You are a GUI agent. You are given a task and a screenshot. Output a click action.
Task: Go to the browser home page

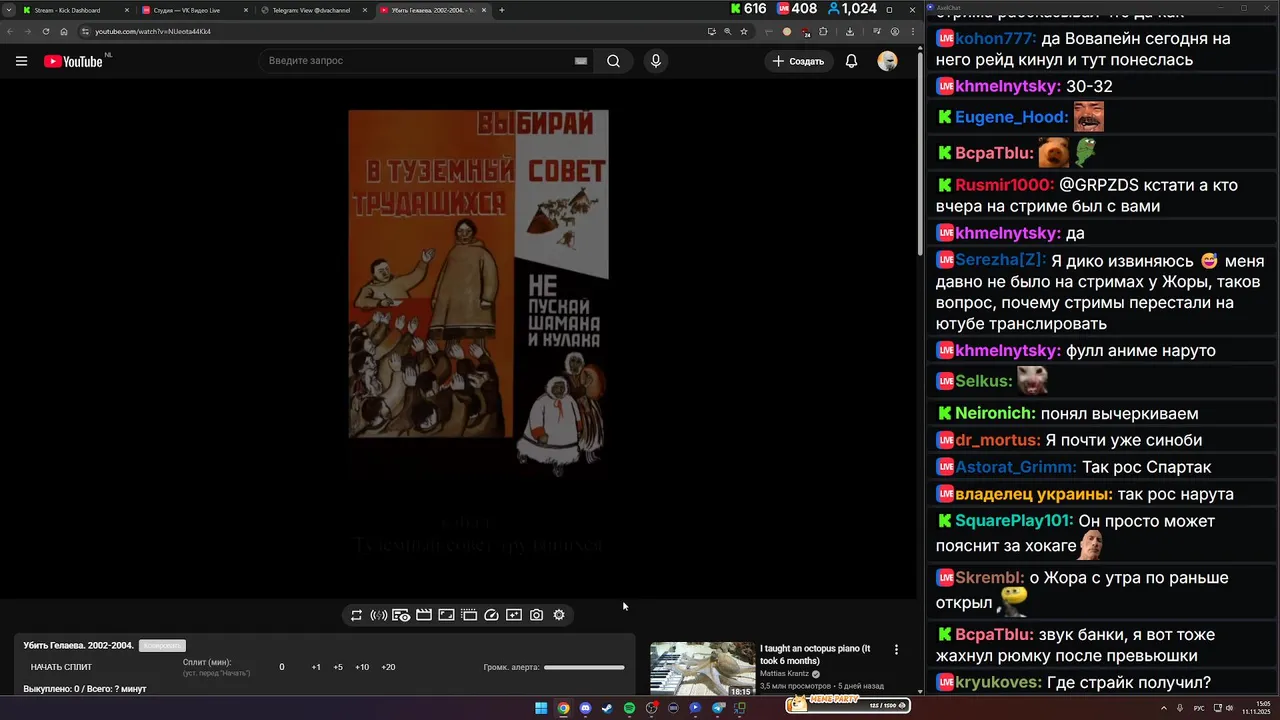tap(64, 31)
